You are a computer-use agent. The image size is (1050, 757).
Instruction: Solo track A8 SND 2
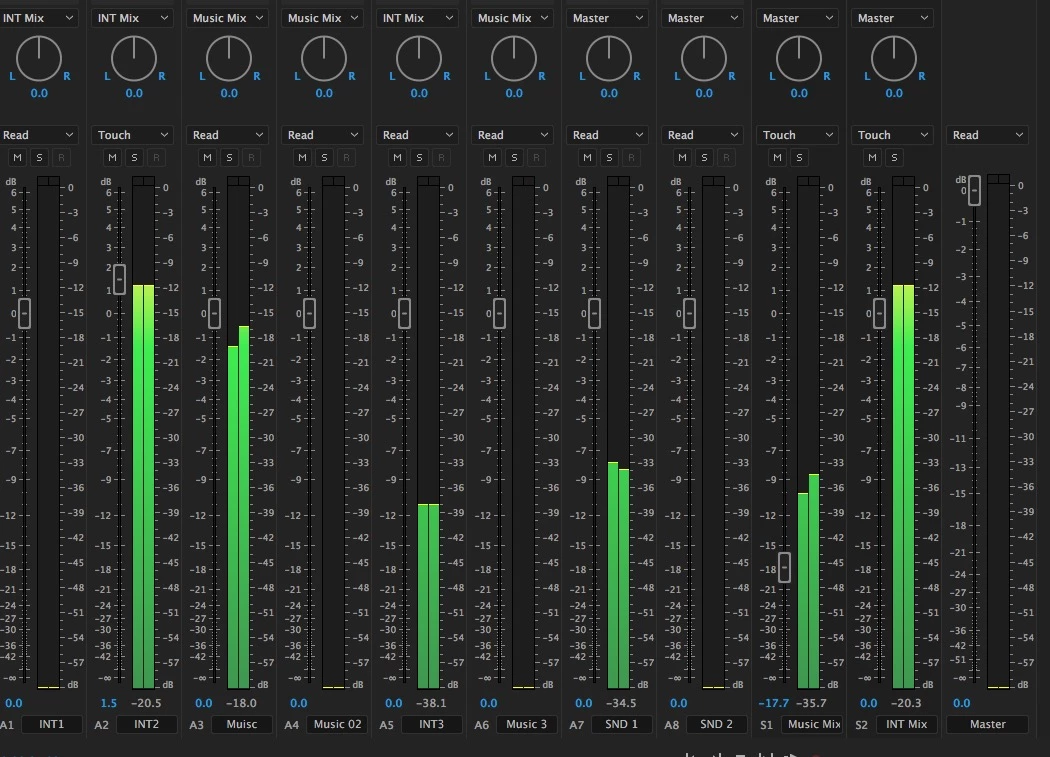pos(705,157)
